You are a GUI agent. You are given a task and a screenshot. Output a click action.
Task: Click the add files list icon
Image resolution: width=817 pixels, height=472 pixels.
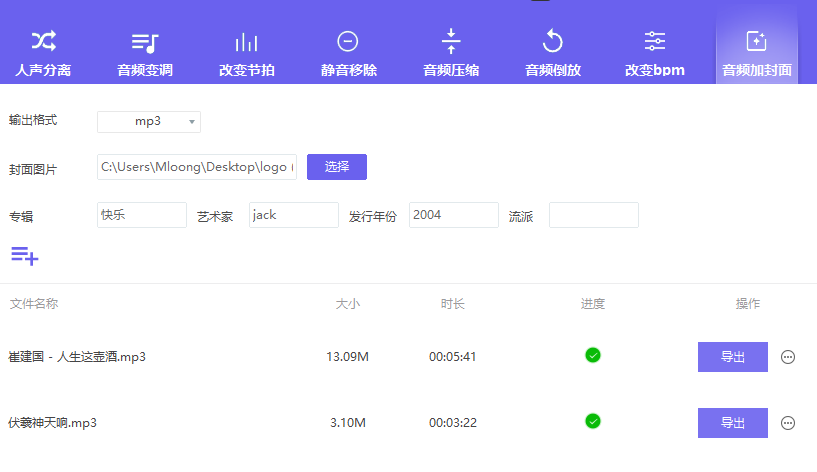[x=25, y=255]
